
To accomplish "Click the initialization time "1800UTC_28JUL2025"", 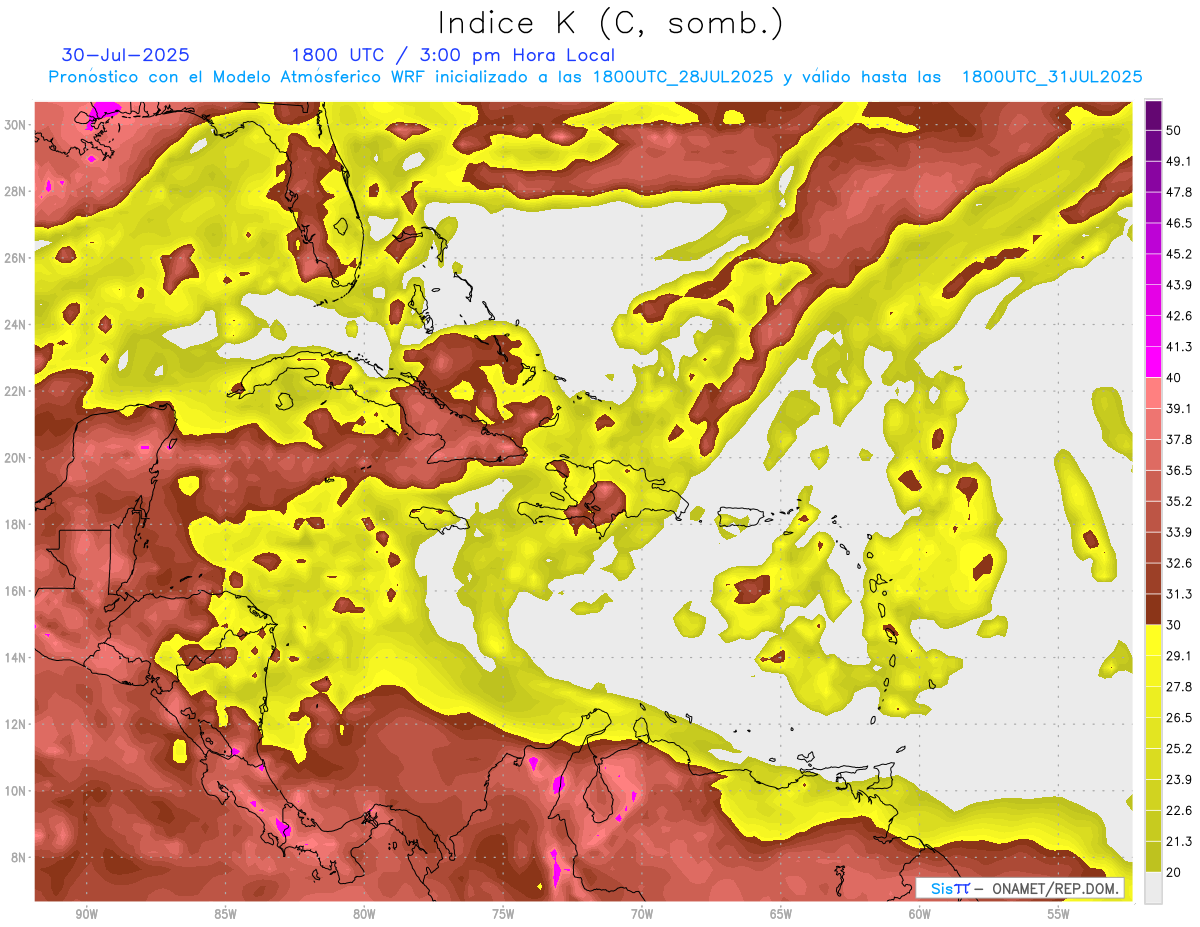I will tap(683, 77).
